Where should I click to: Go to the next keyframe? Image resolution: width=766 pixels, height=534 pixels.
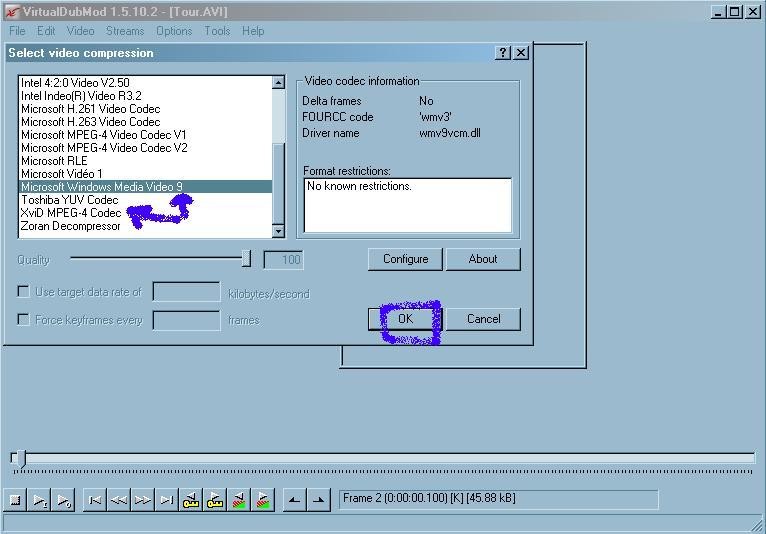point(214,500)
